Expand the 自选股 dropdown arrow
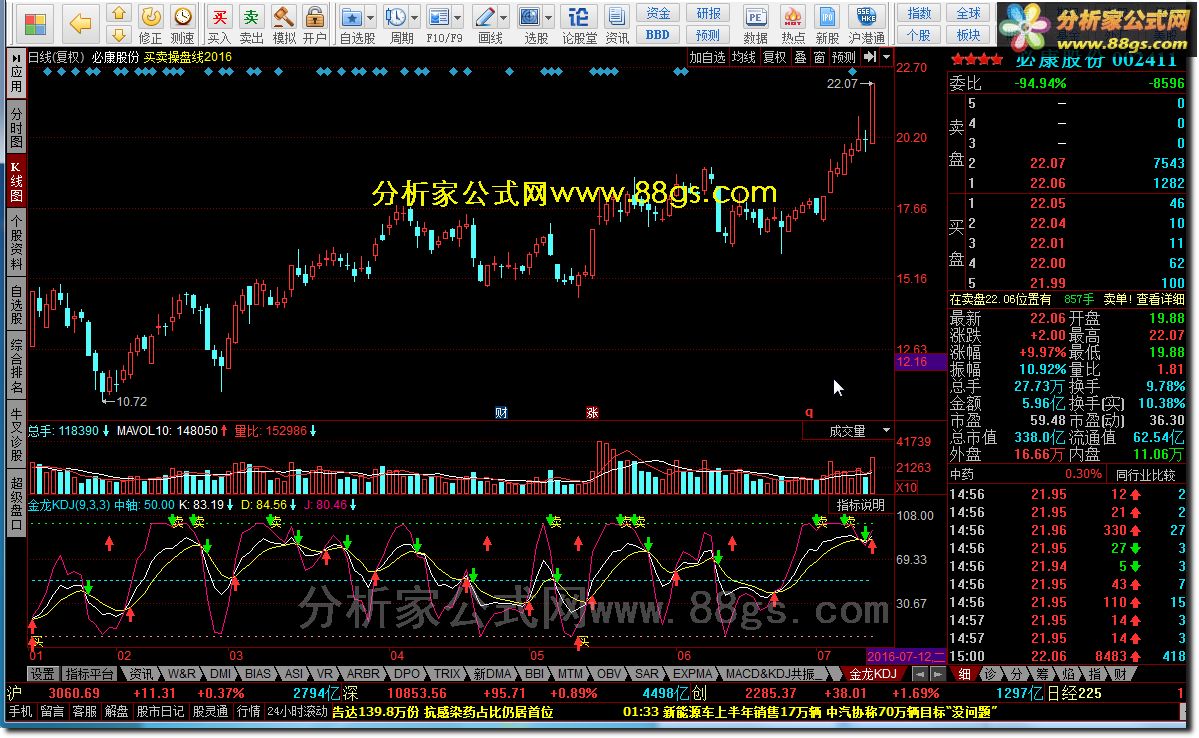1199x738 pixels. (x=371, y=18)
